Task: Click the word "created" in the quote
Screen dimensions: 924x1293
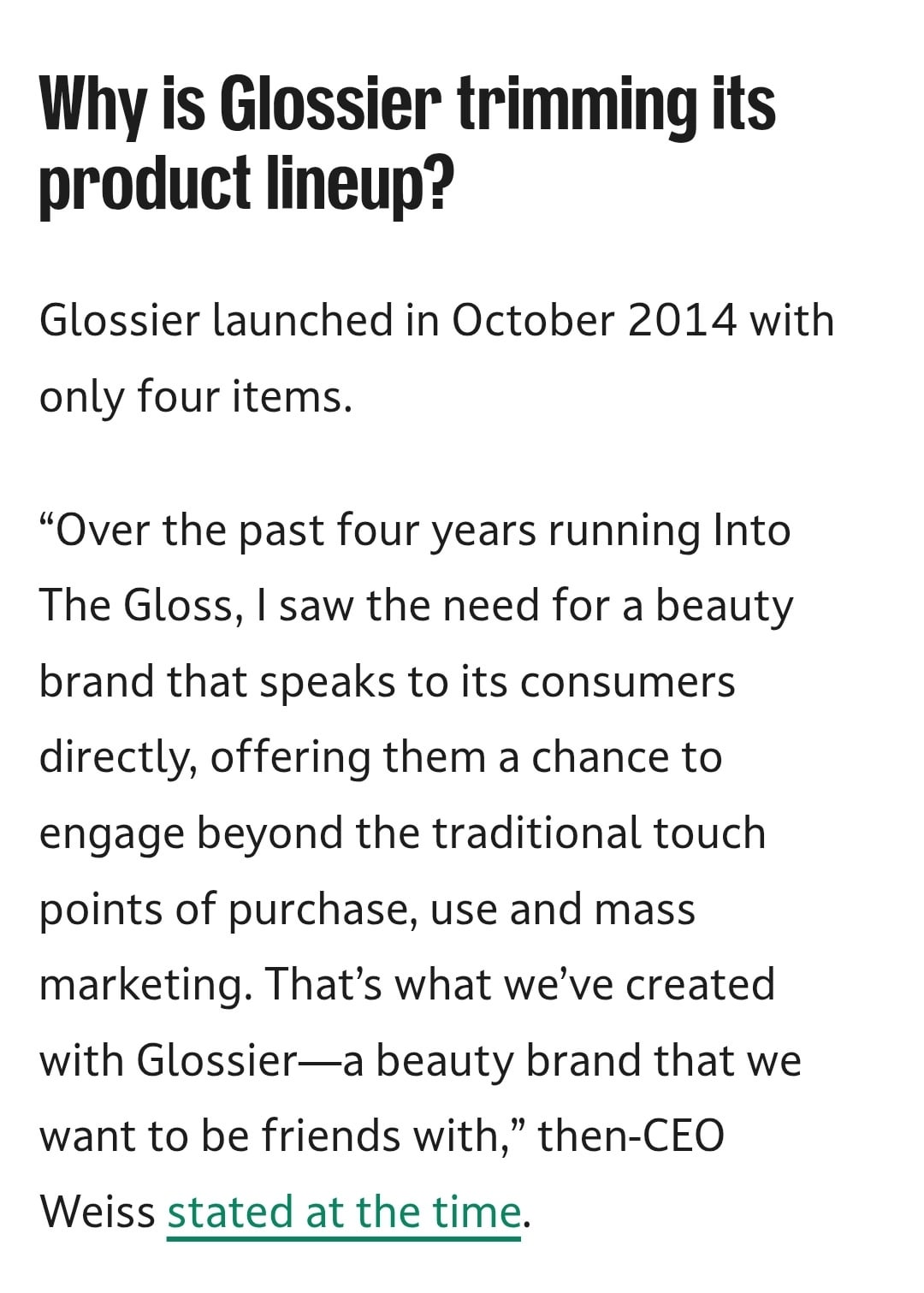Action: click(x=700, y=984)
